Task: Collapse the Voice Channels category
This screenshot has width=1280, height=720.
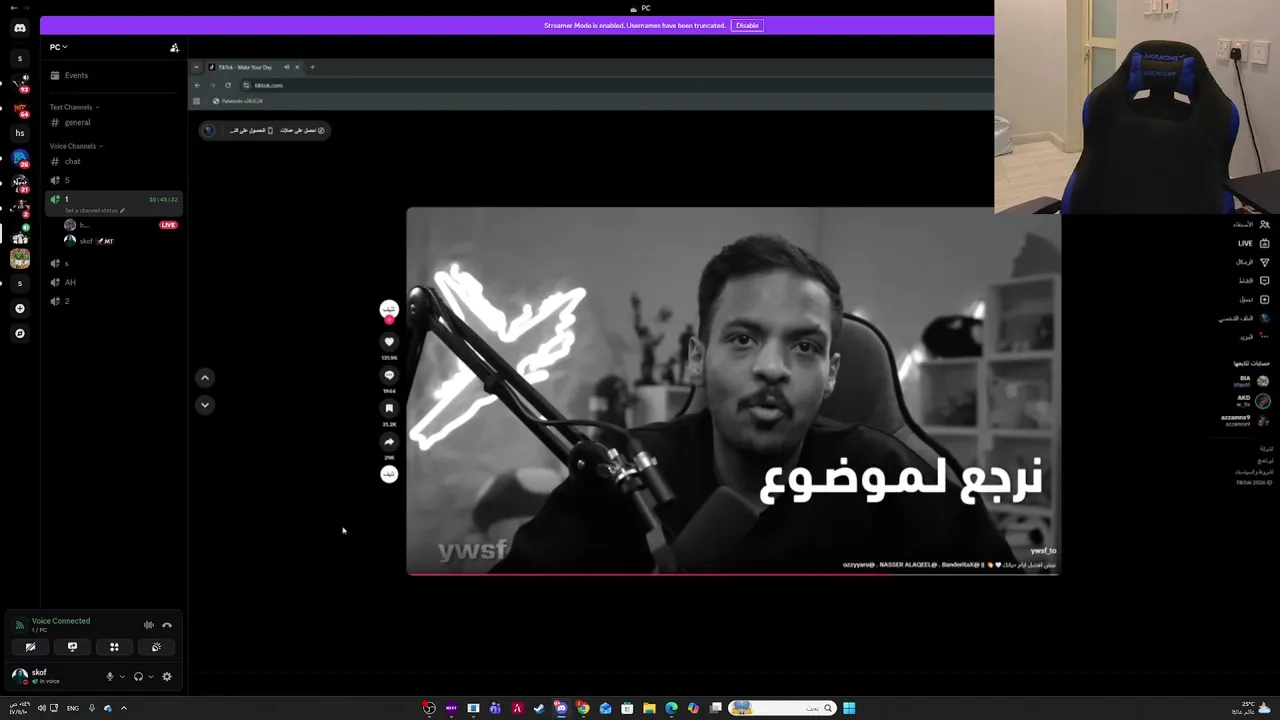Action: (76, 146)
